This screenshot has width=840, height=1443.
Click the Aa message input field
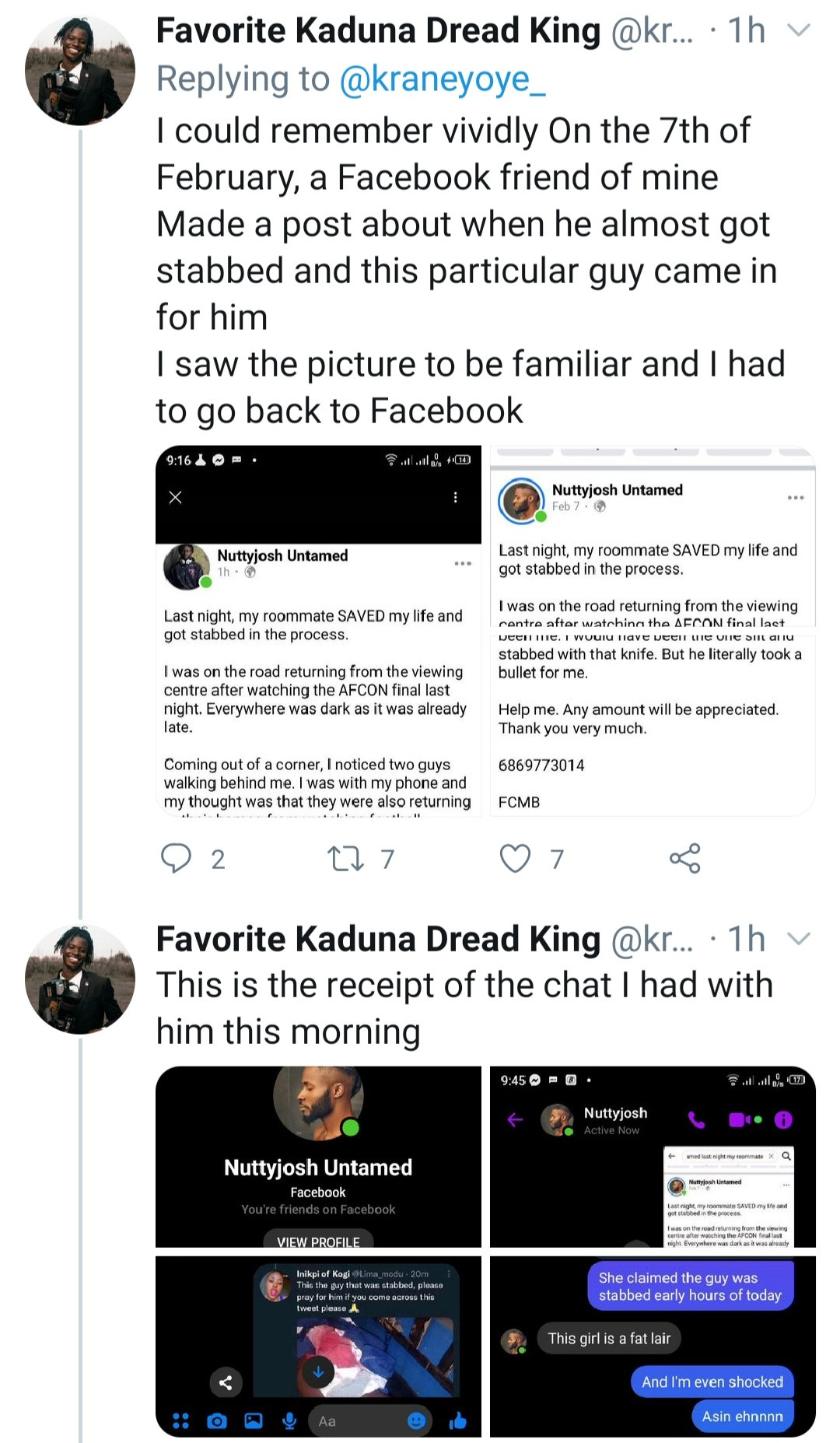[358, 1421]
